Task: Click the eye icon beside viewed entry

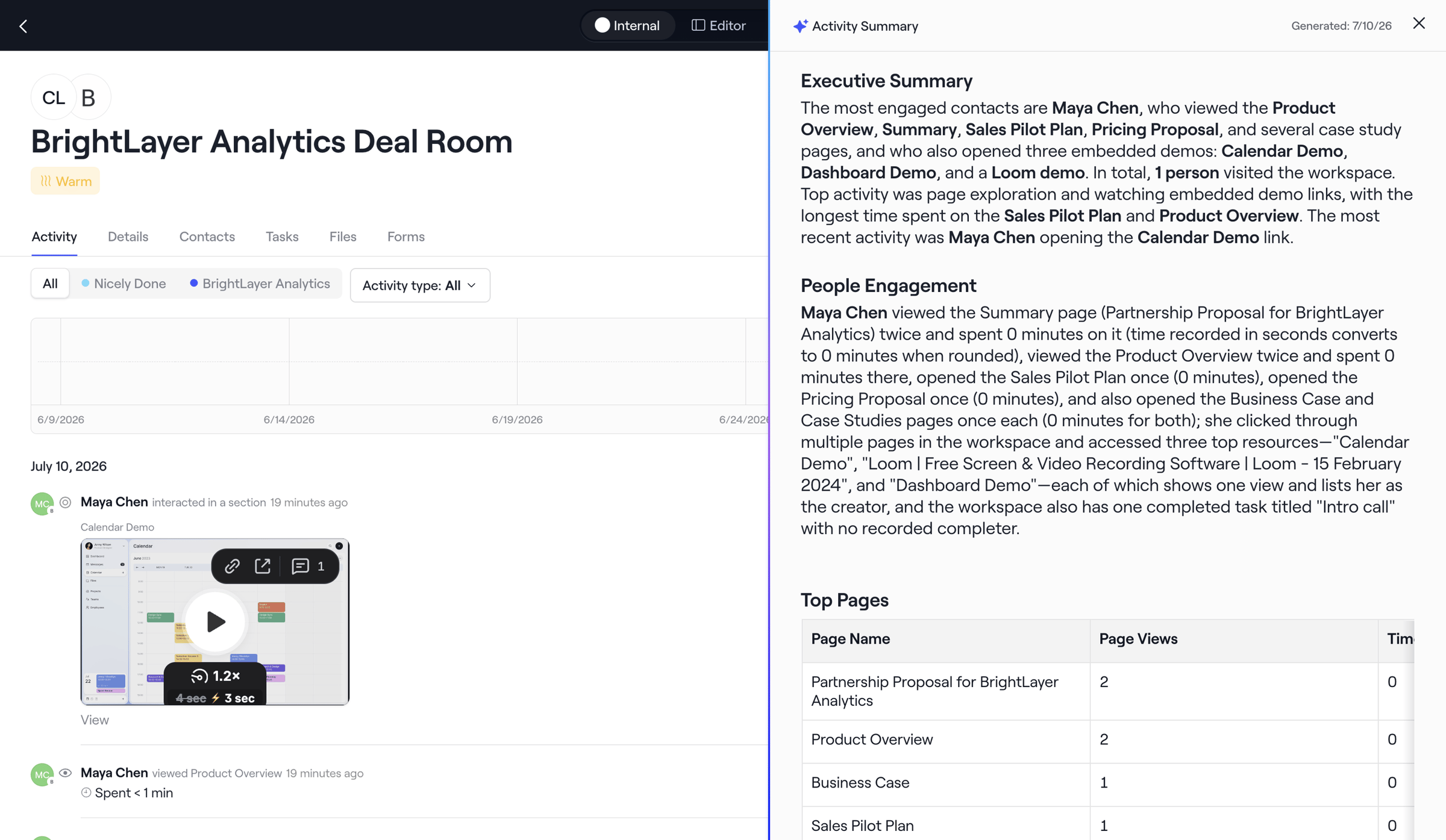Action: coord(65,773)
